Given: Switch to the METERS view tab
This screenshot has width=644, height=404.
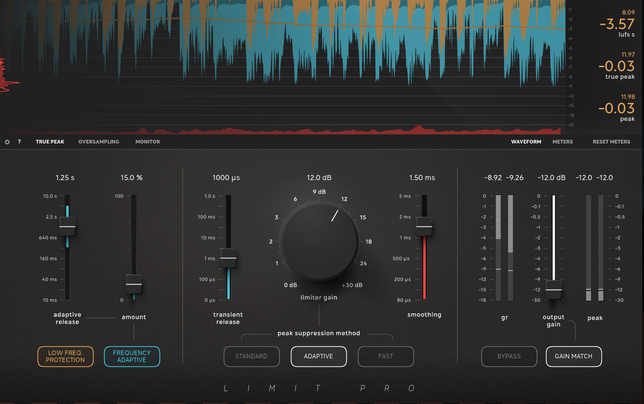Looking at the screenshot, I should click(562, 142).
